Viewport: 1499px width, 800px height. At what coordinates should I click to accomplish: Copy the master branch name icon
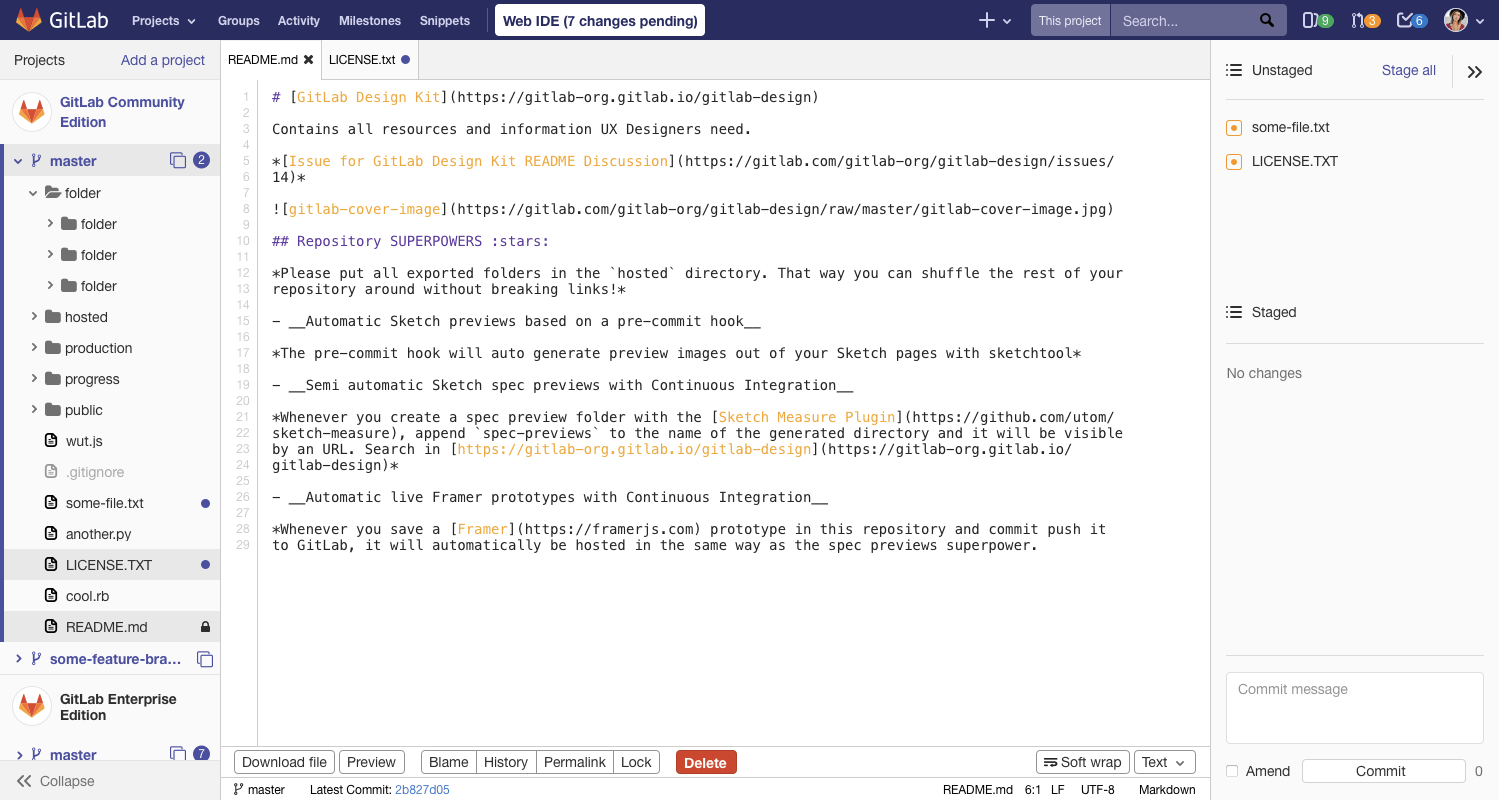point(180,160)
